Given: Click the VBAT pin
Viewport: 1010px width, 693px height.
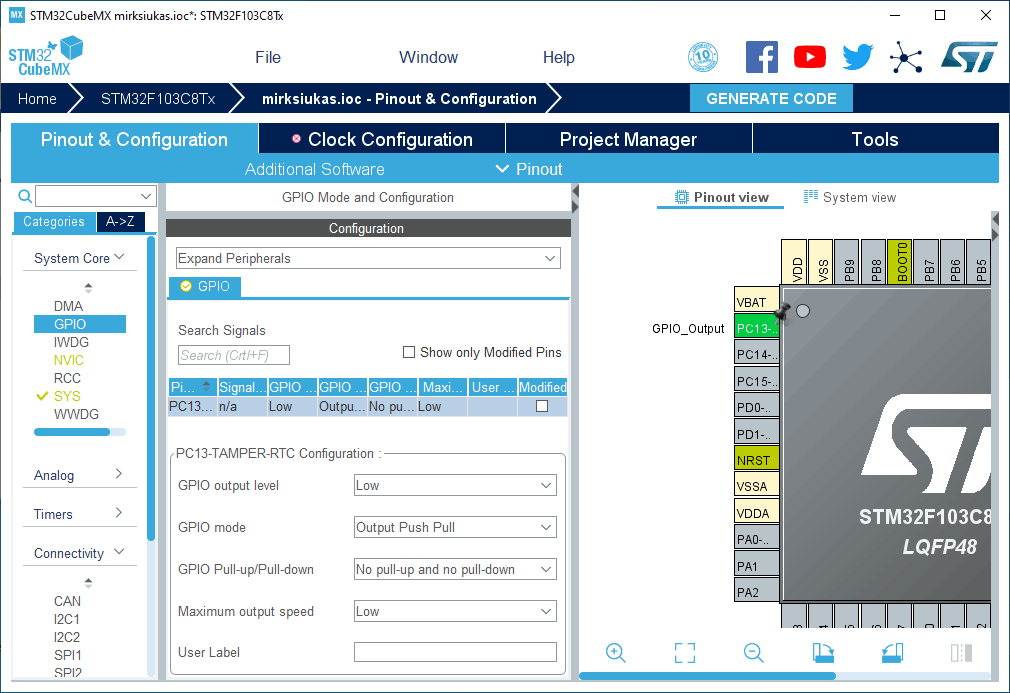Looking at the screenshot, I should pos(757,301).
